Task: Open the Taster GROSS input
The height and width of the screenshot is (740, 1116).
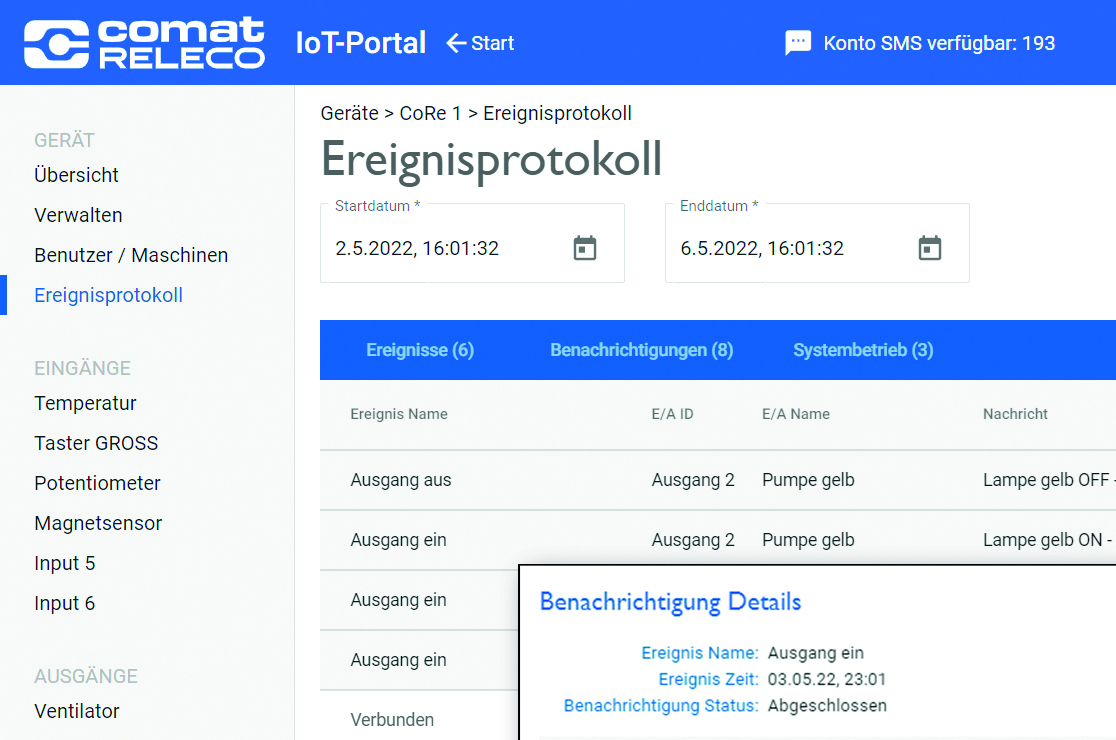Action: [x=96, y=443]
